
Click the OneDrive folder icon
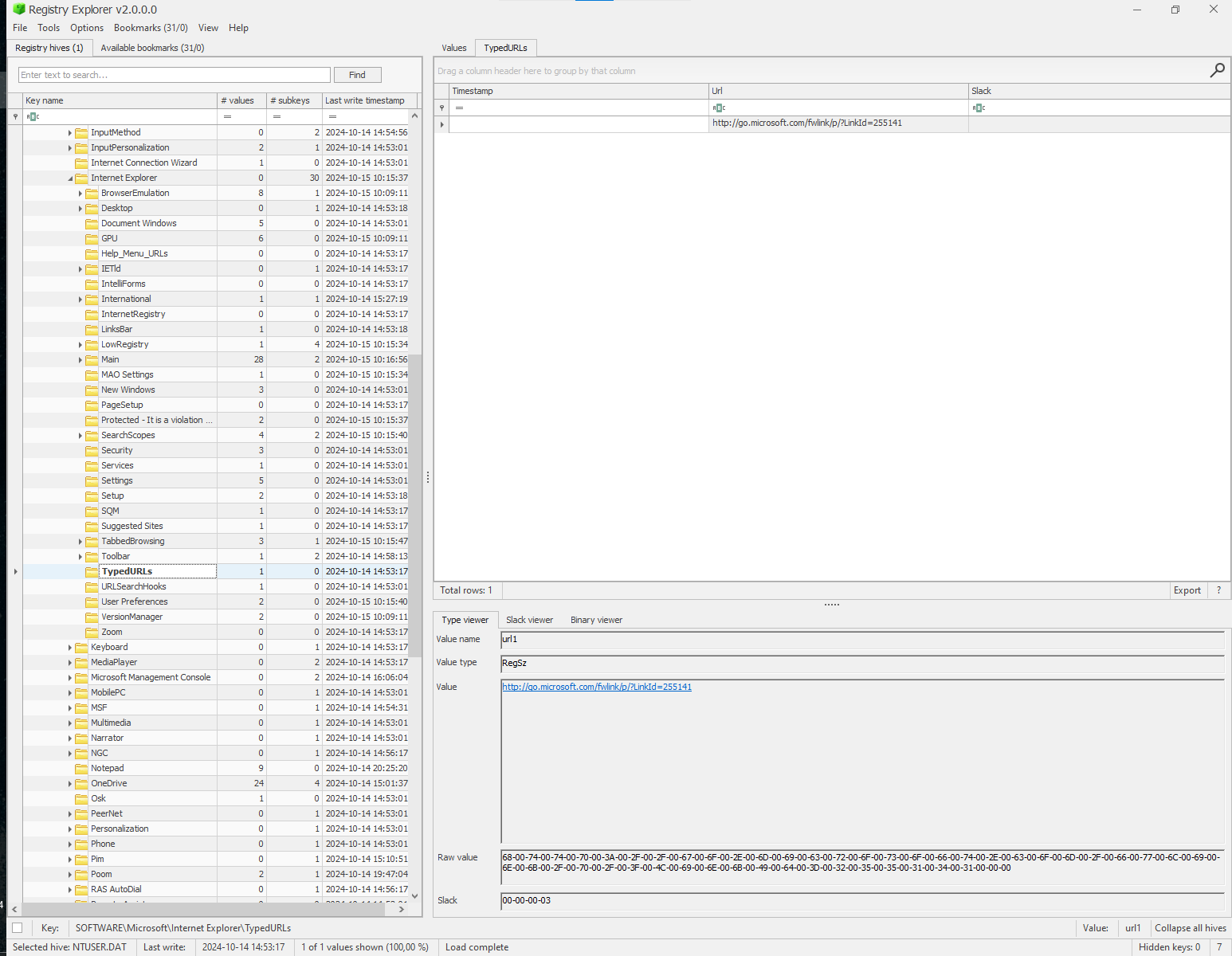[81, 783]
